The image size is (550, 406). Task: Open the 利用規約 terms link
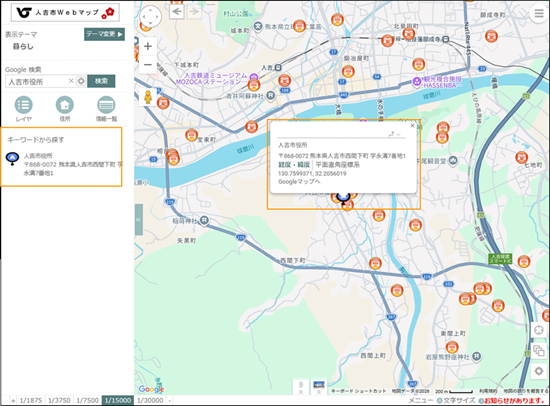(488, 391)
